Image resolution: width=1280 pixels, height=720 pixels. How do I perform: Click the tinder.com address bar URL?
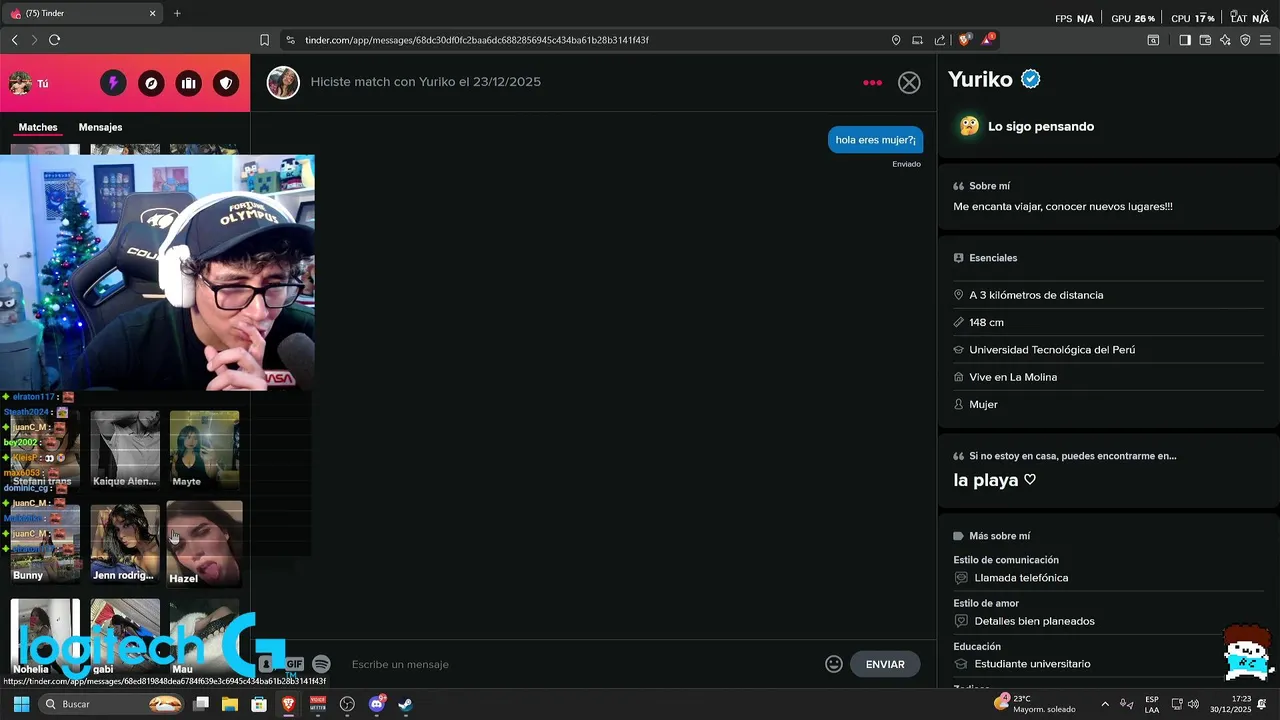coord(477,40)
